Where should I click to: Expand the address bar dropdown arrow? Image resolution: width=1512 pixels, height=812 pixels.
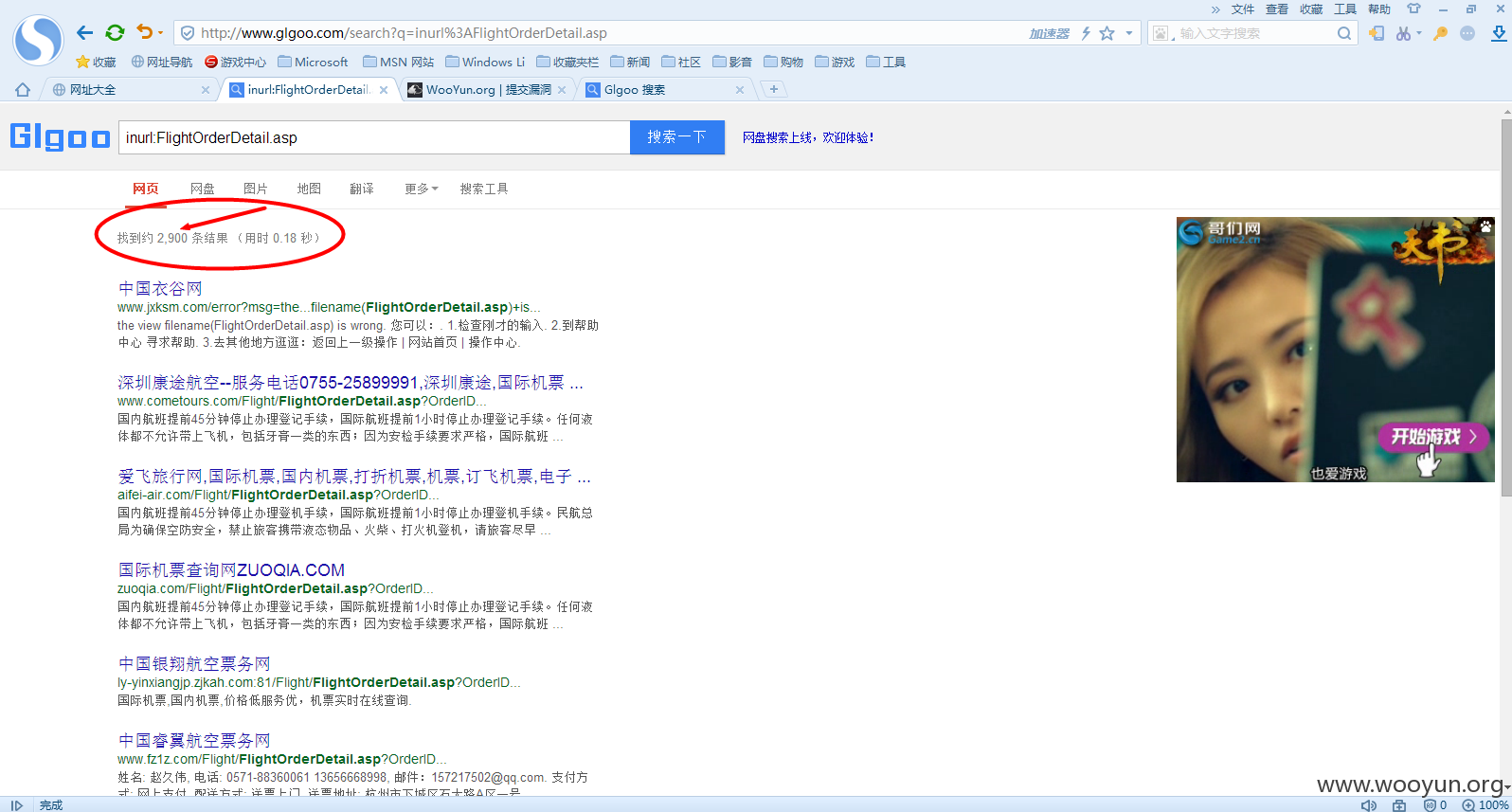[1129, 33]
